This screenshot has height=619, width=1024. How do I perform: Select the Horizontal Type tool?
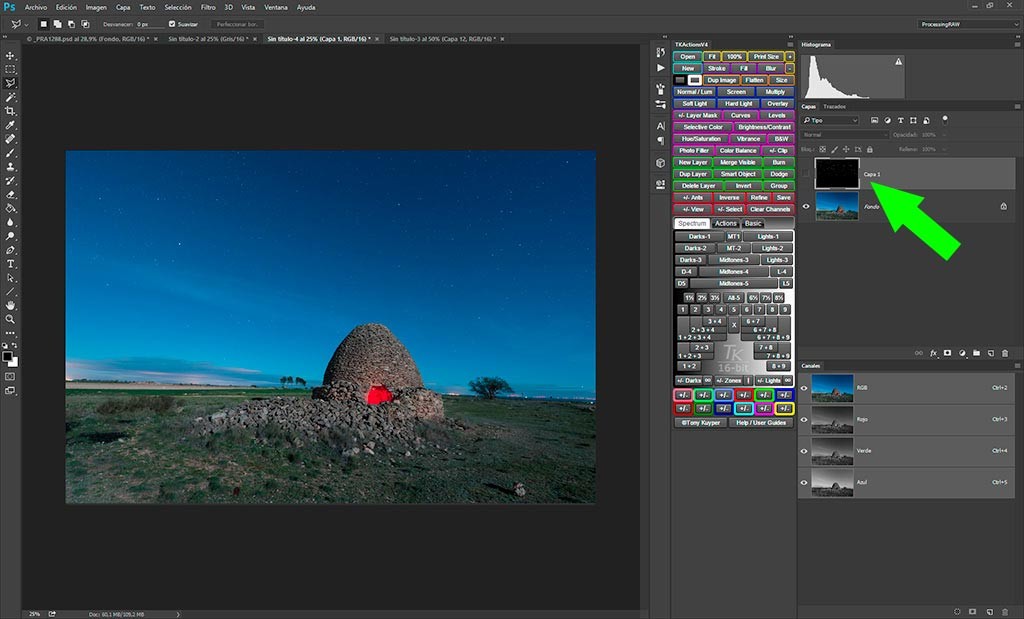(x=10, y=263)
